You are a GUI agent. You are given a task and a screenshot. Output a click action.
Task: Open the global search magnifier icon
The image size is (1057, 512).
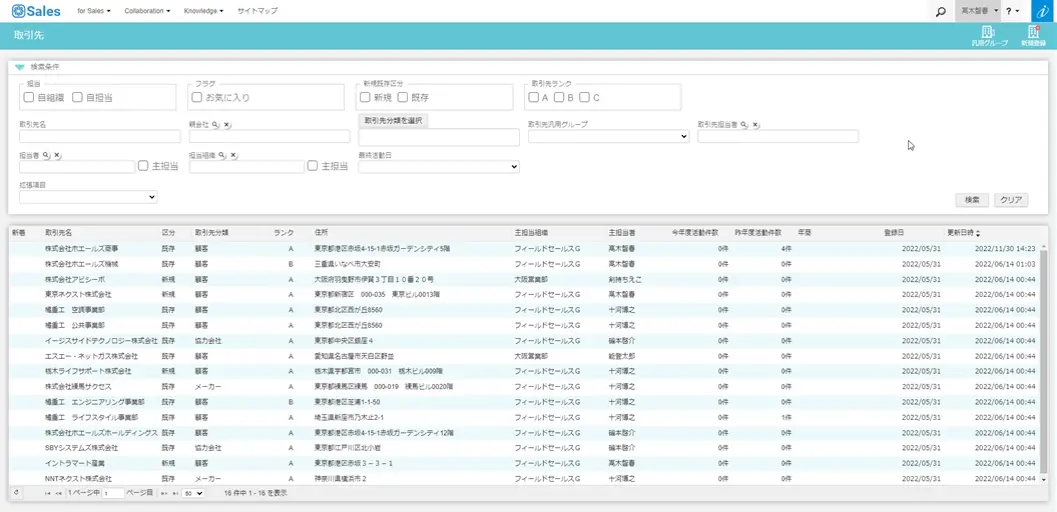(x=941, y=11)
